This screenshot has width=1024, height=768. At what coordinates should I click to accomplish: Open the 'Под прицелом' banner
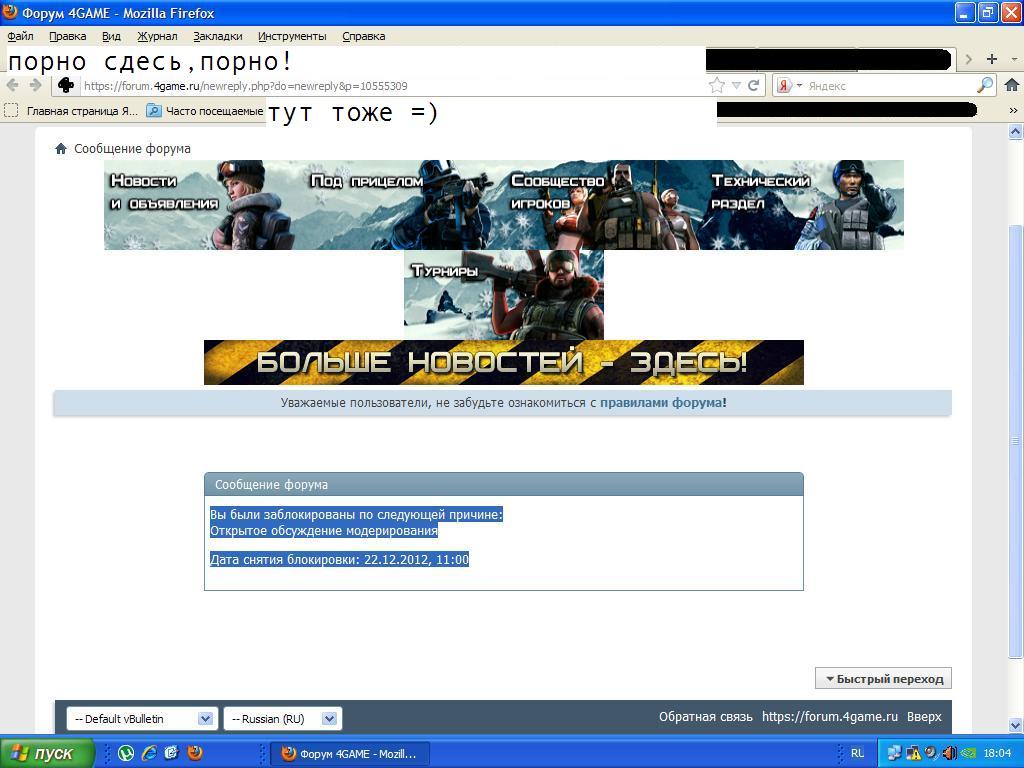pos(404,205)
